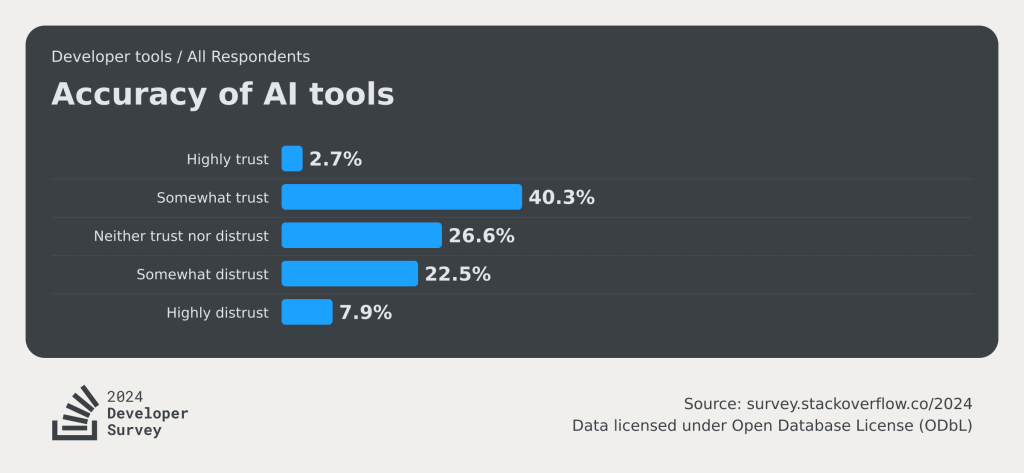
Task: Click the Stack Overflow logo icon
Action: pos(75,413)
